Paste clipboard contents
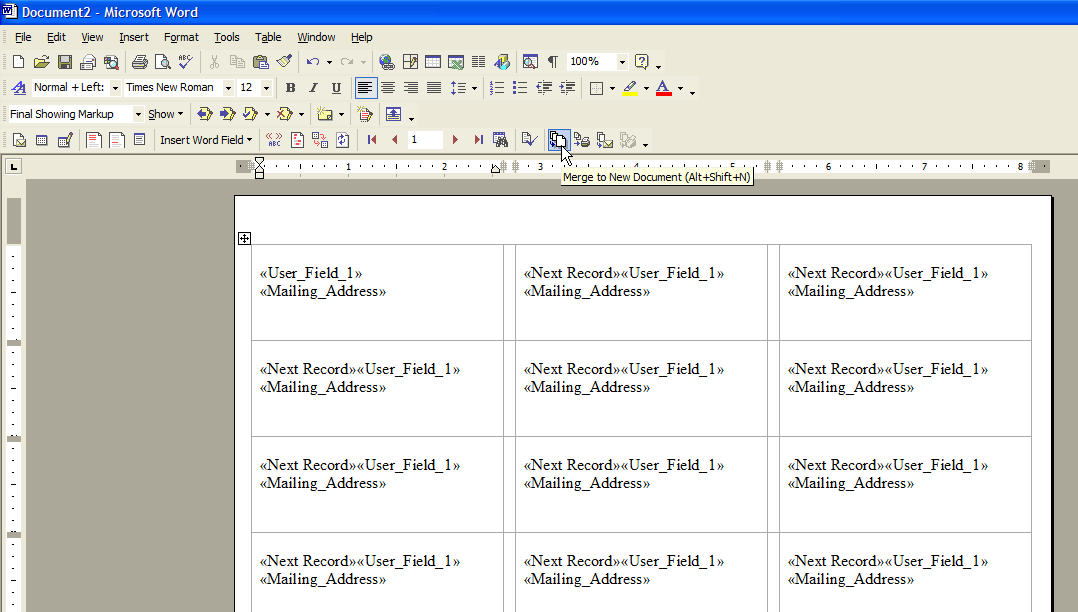 [261, 62]
